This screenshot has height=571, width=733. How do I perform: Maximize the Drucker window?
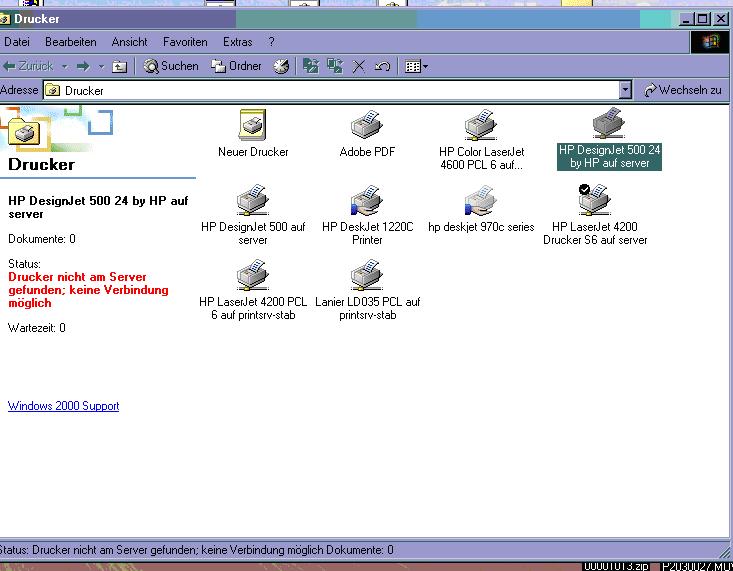(703, 19)
